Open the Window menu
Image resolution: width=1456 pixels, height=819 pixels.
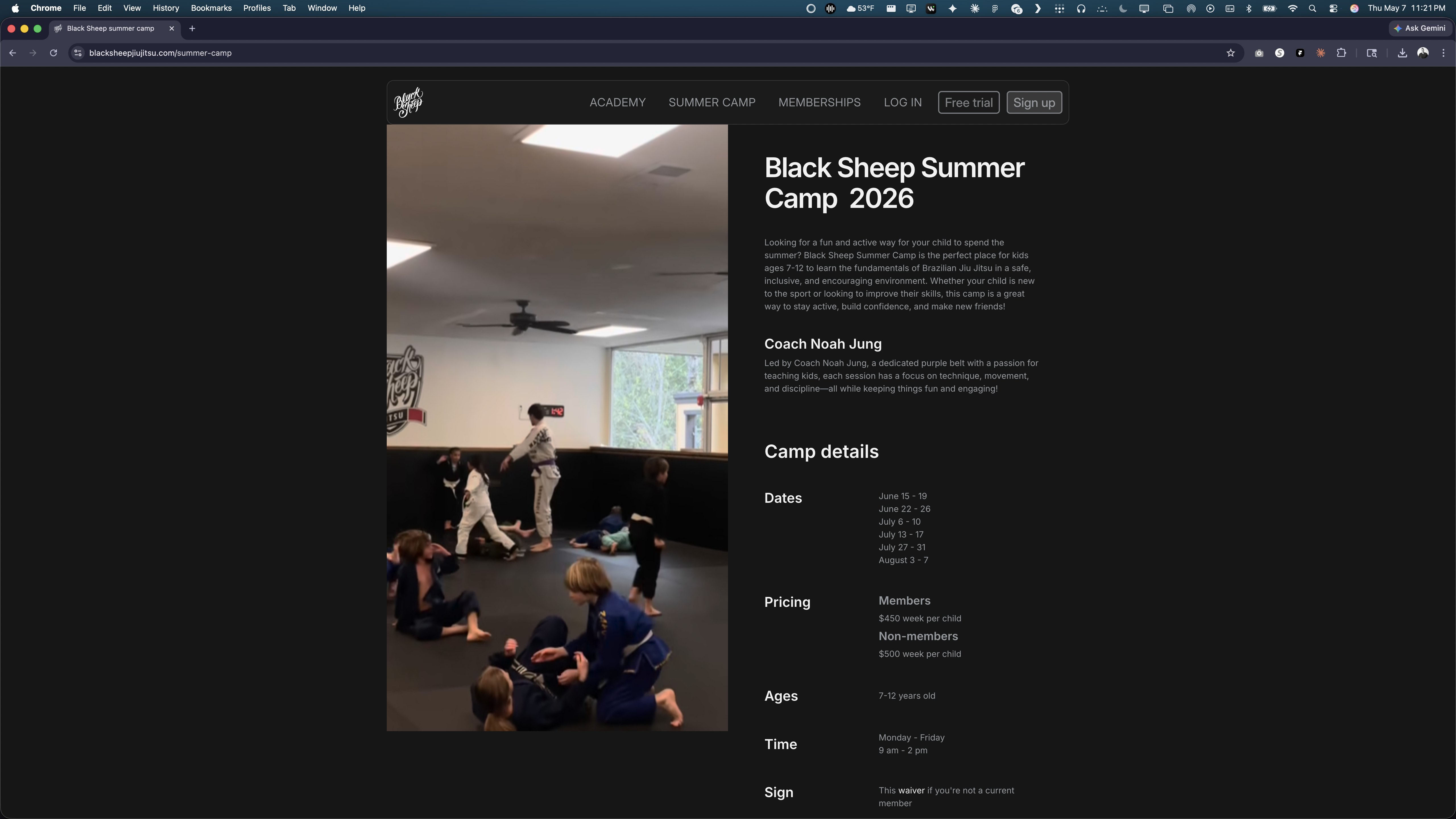[322, 8]
